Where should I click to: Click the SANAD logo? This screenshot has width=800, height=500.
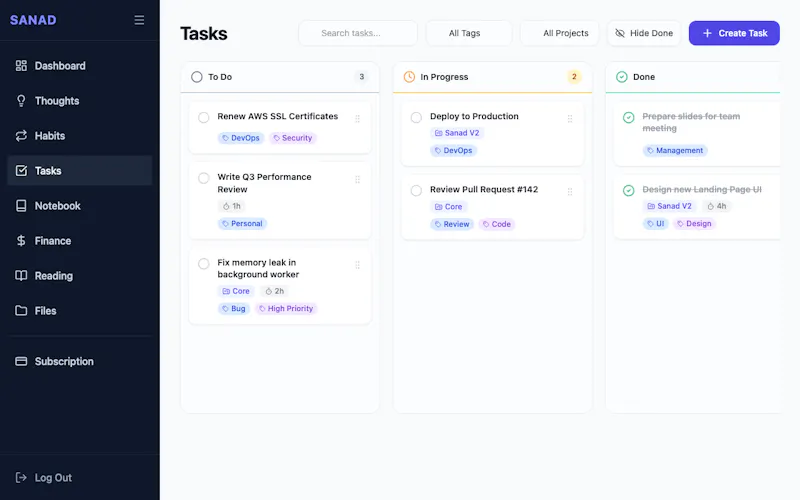(x=33, y=20)
